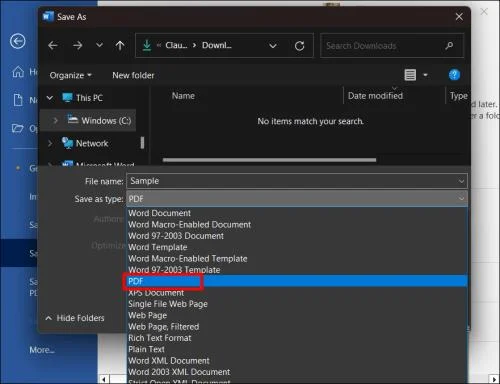Open recent locations chevron next to Forward
Viewport: 500px width, 384px height.
click(x=99, y=45)
